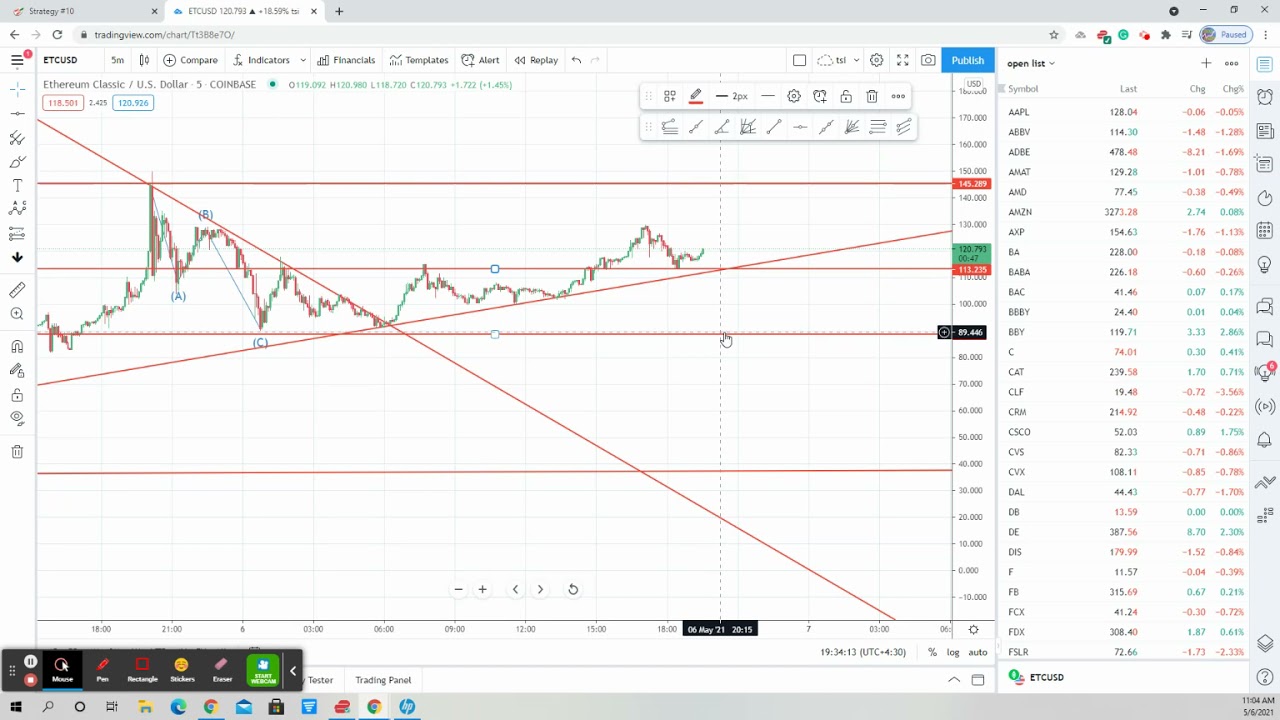Select AMZN row in the watchlist
The image size is (1280, 720).
coord(1125,212)
